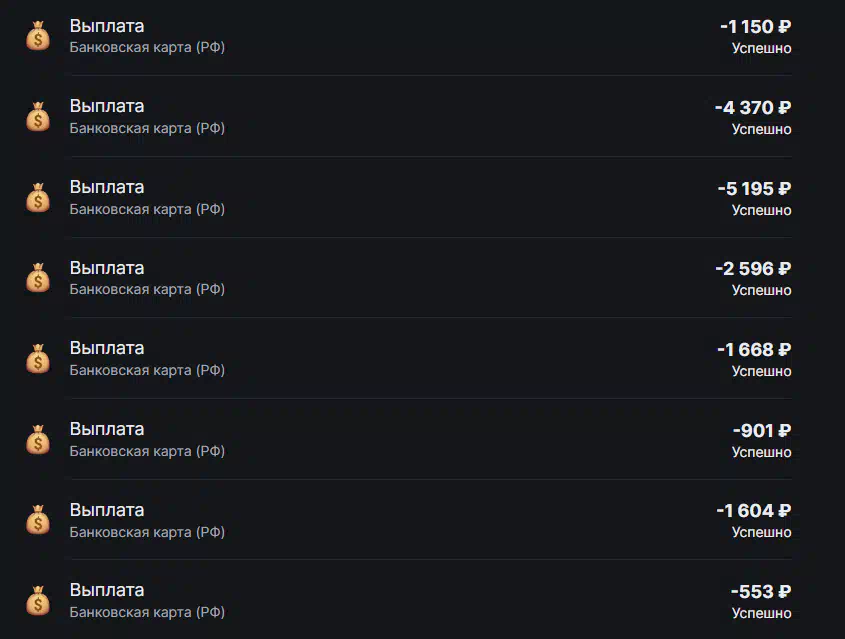
Task: Click Банковская карта (РФ) under the -553 ₽ payout
Action: coord(147,612)
